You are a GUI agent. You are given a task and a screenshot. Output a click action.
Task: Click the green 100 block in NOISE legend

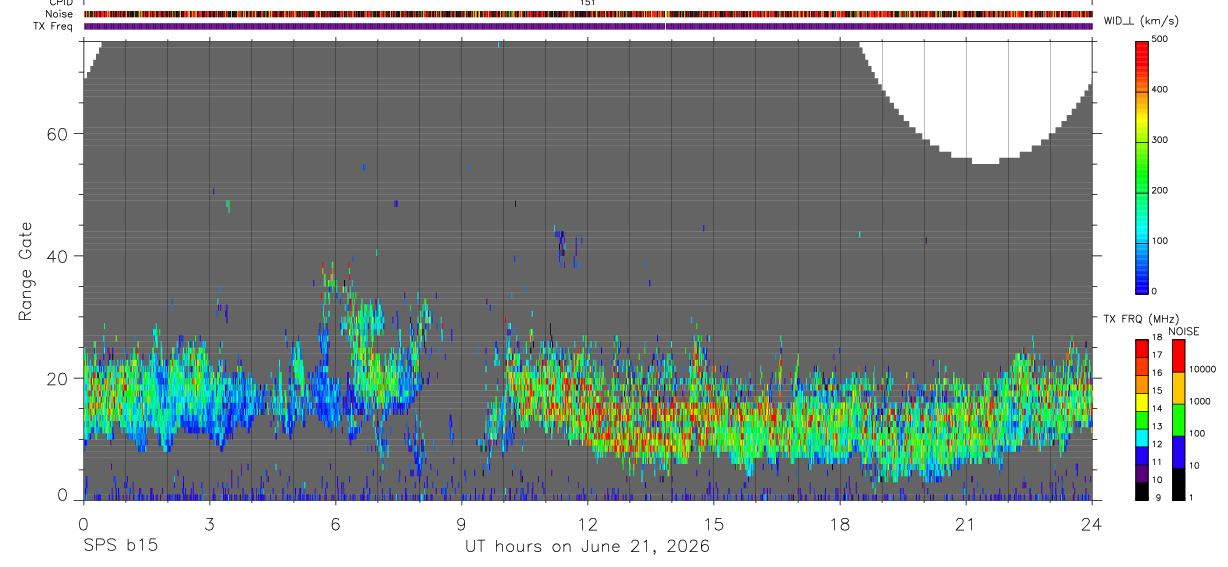coord(1180,420)
